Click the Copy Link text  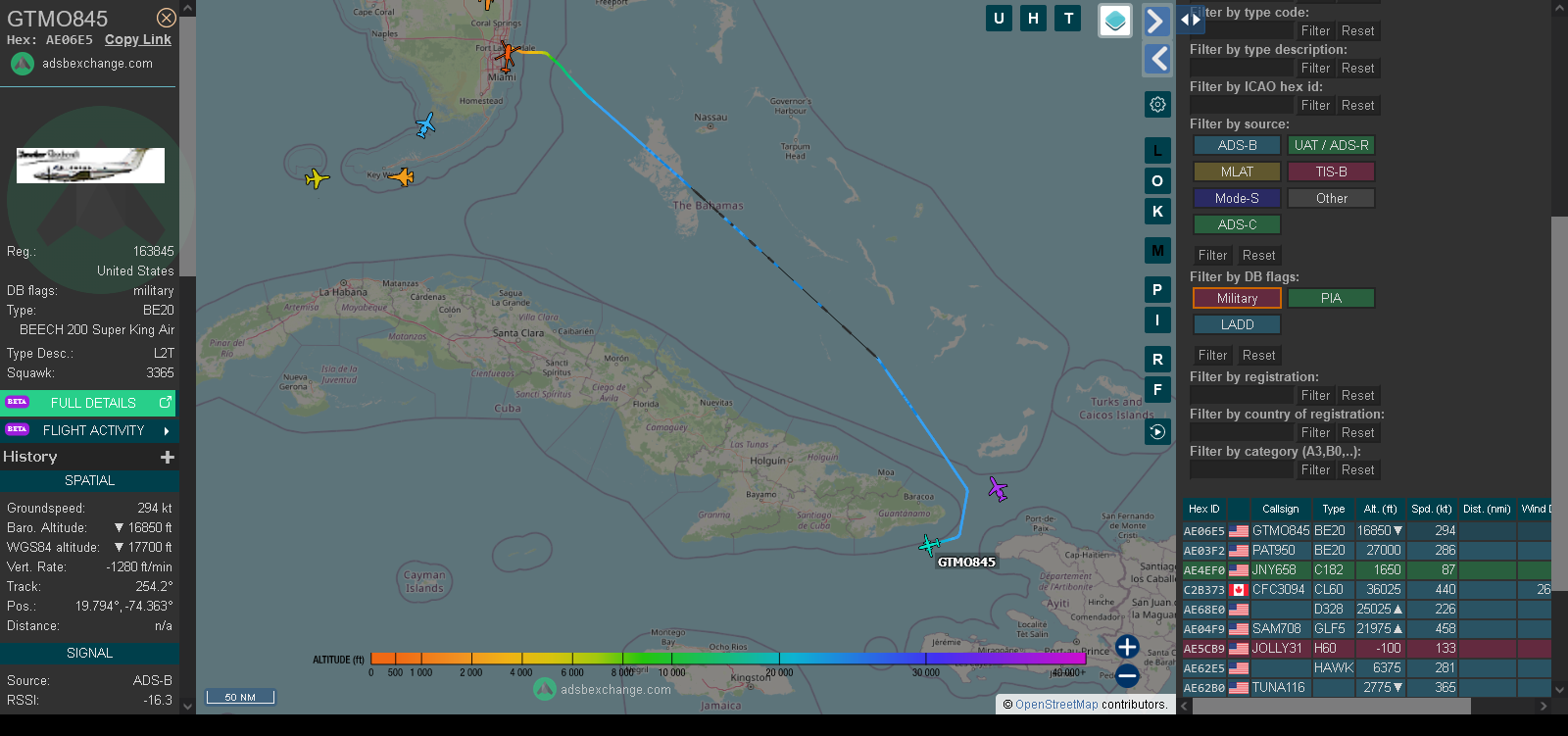point(138,39)
